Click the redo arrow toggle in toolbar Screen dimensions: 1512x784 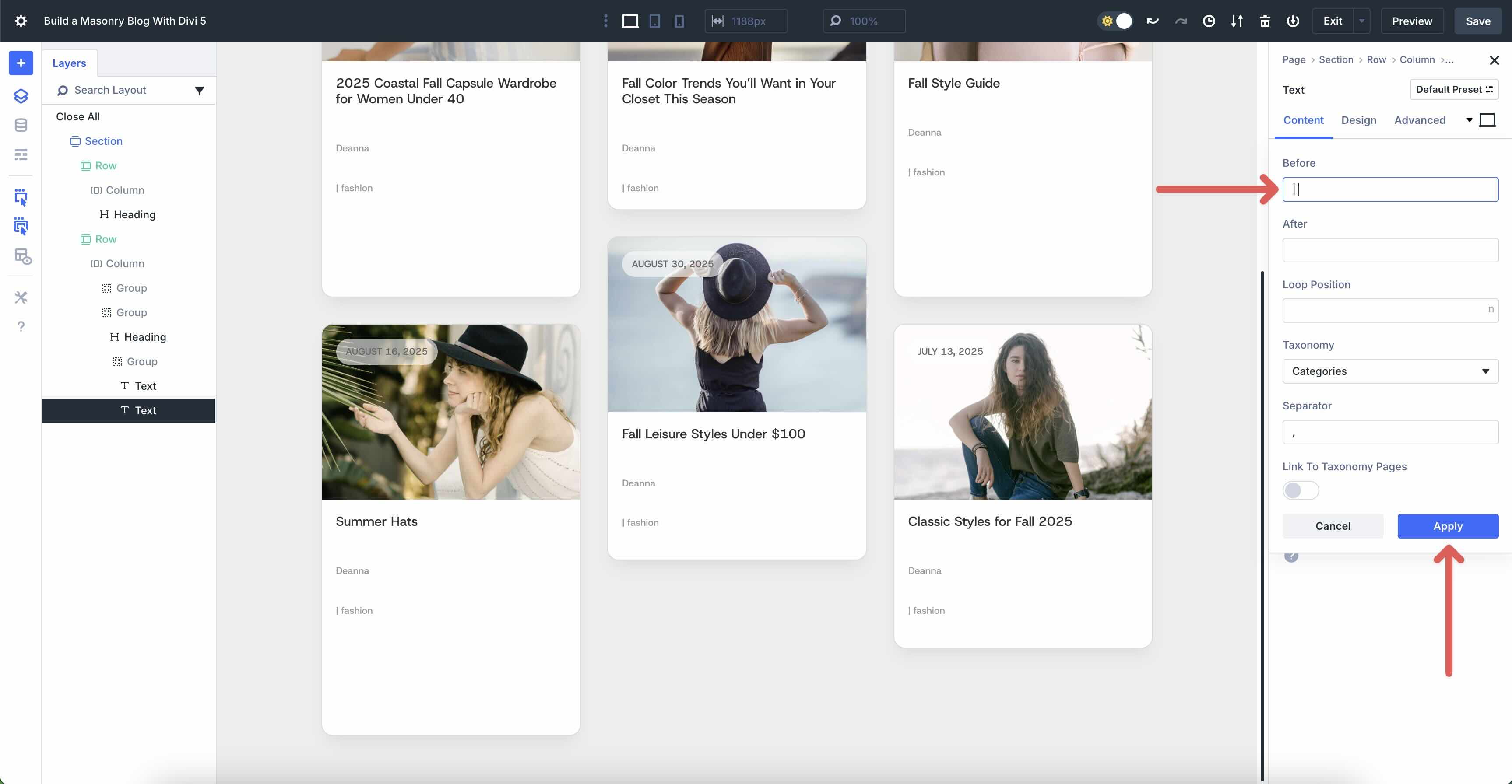(x=1180, y=21)
